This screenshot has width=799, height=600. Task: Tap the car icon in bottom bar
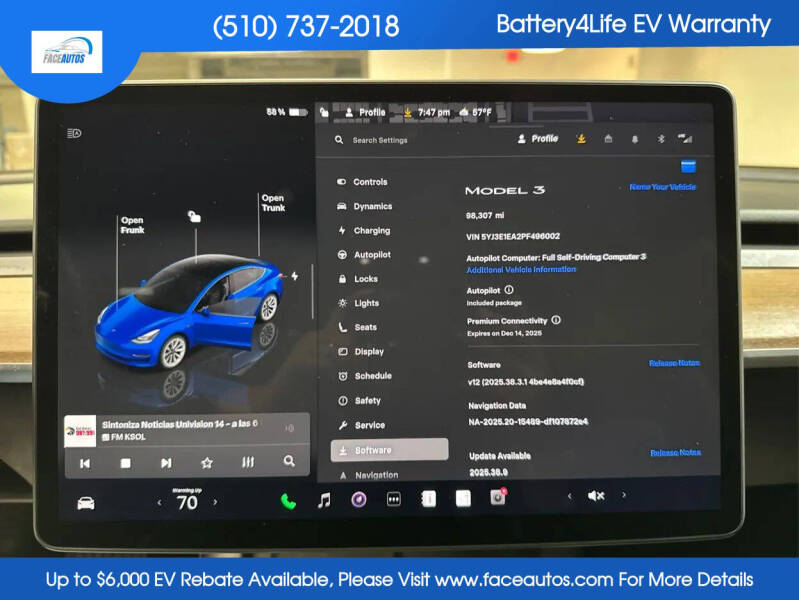[86, 503]
